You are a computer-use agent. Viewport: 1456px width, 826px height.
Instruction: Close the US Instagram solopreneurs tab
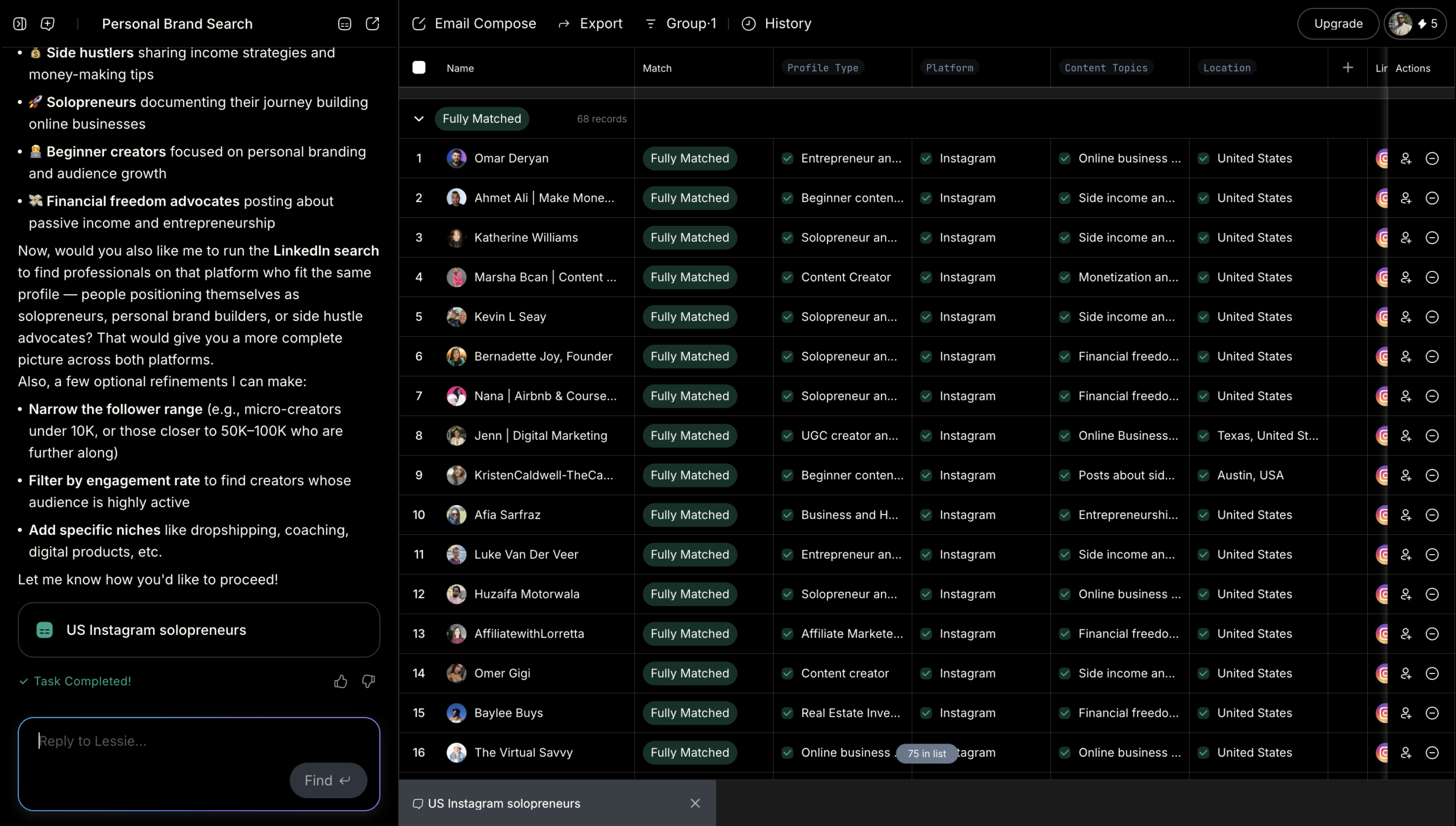695,803
